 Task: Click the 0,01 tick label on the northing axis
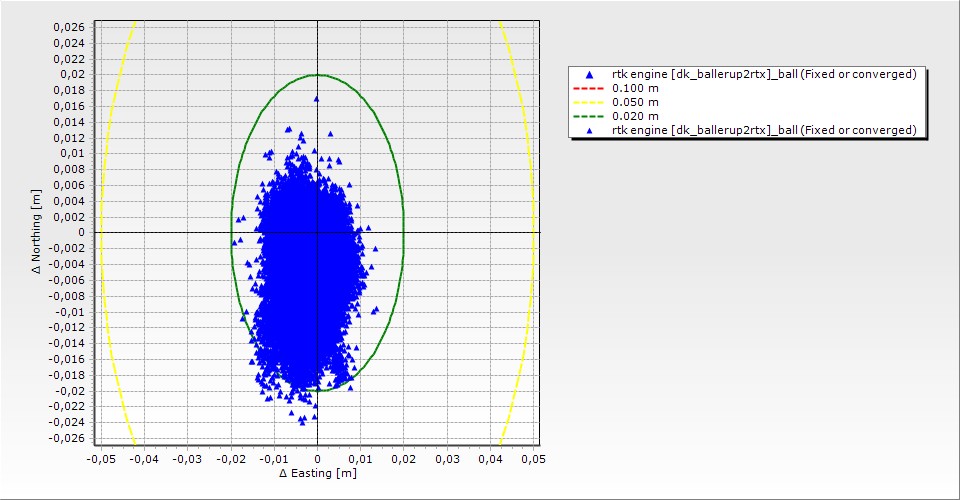[73, 153]
